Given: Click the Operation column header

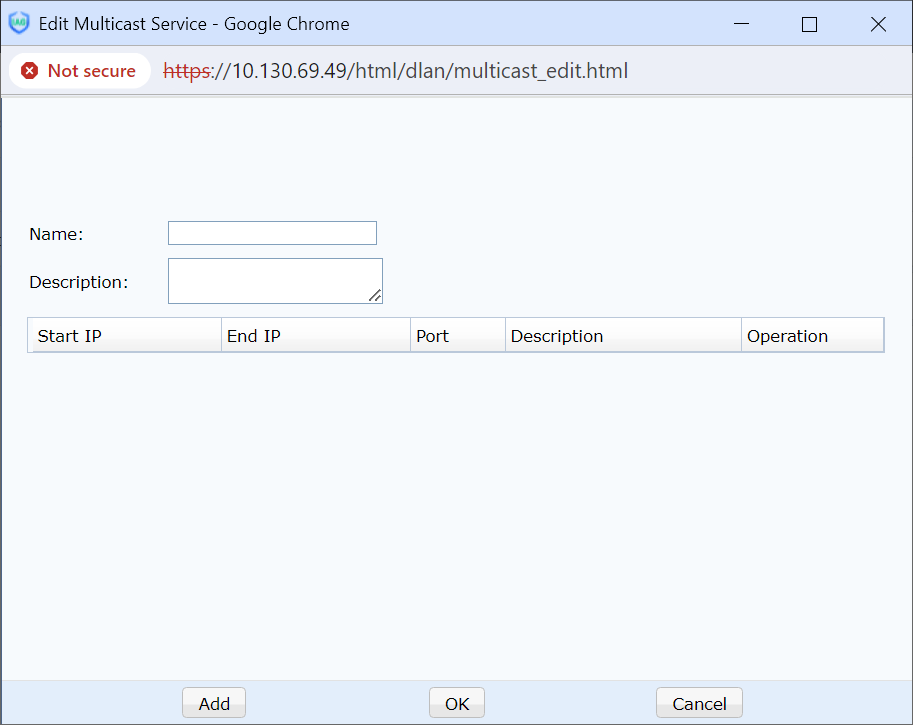Looking at the screenshot, I should click(812, 336).
